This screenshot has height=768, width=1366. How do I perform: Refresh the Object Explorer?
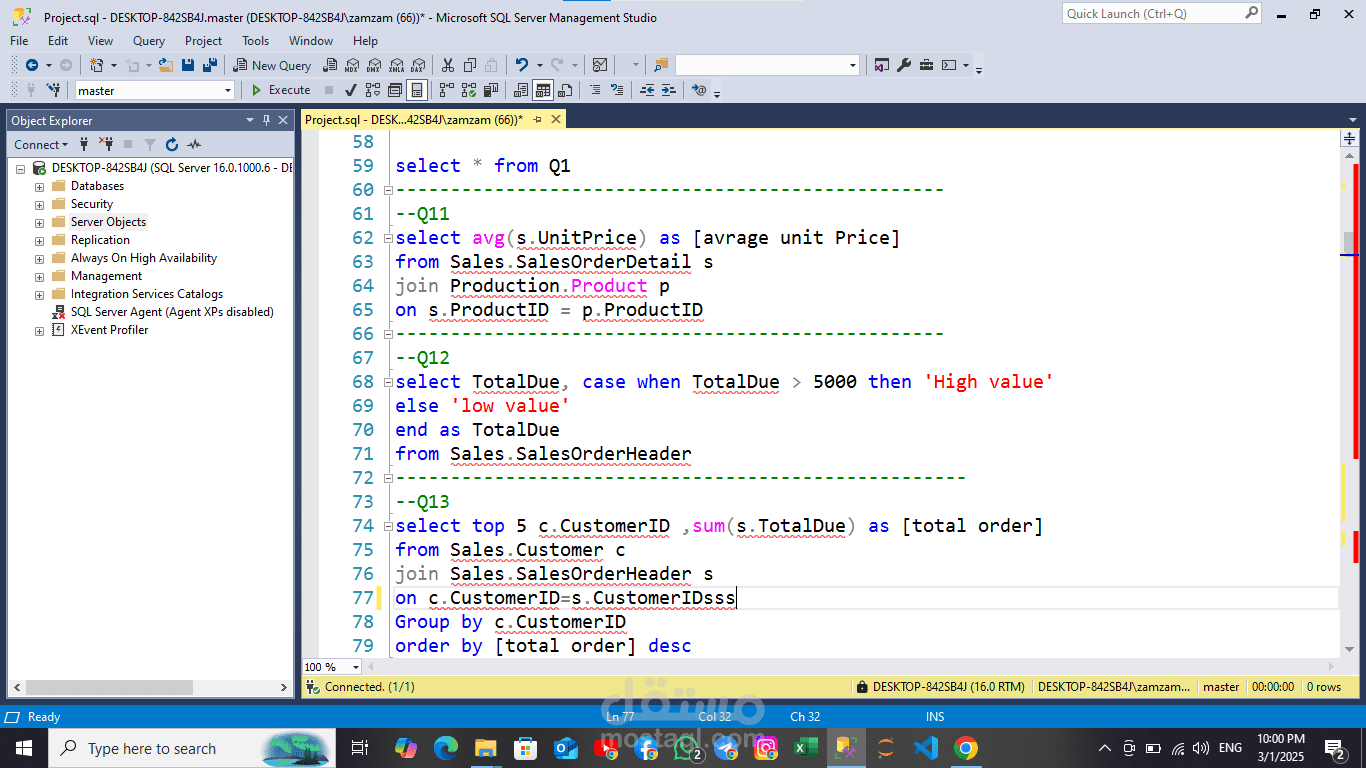click(170, 143)
